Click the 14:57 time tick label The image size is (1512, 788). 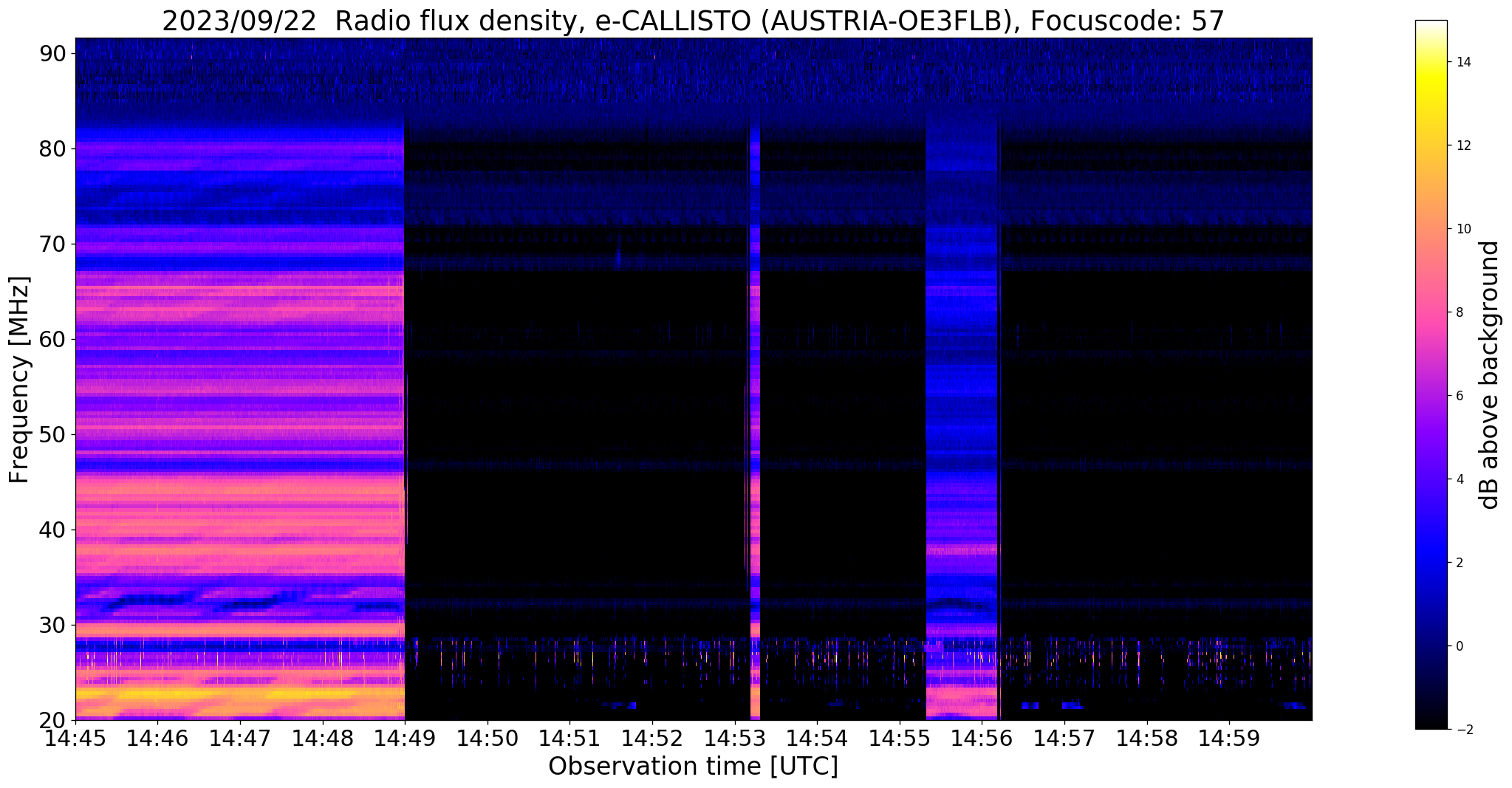pyautogui.click(x=1064, y=738)
